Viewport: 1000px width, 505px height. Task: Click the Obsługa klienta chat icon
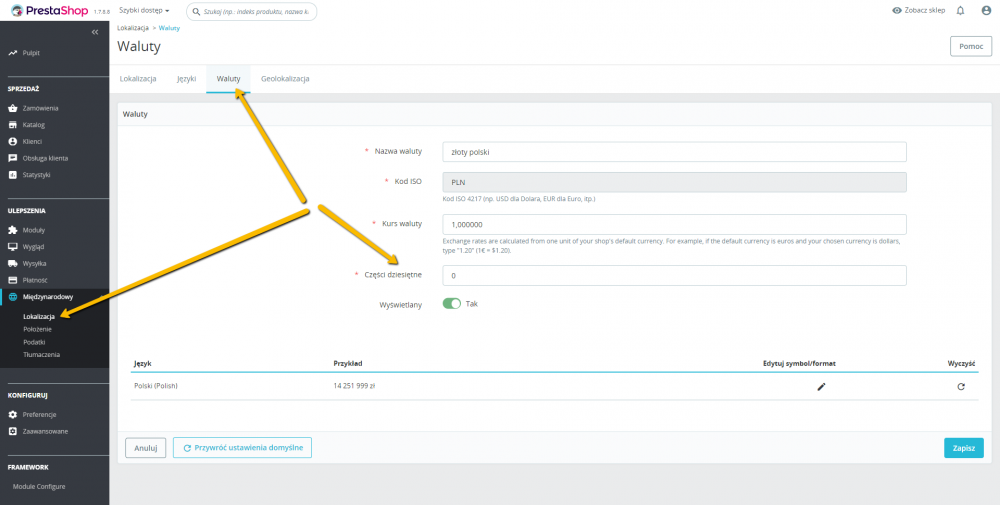(13, 158)
